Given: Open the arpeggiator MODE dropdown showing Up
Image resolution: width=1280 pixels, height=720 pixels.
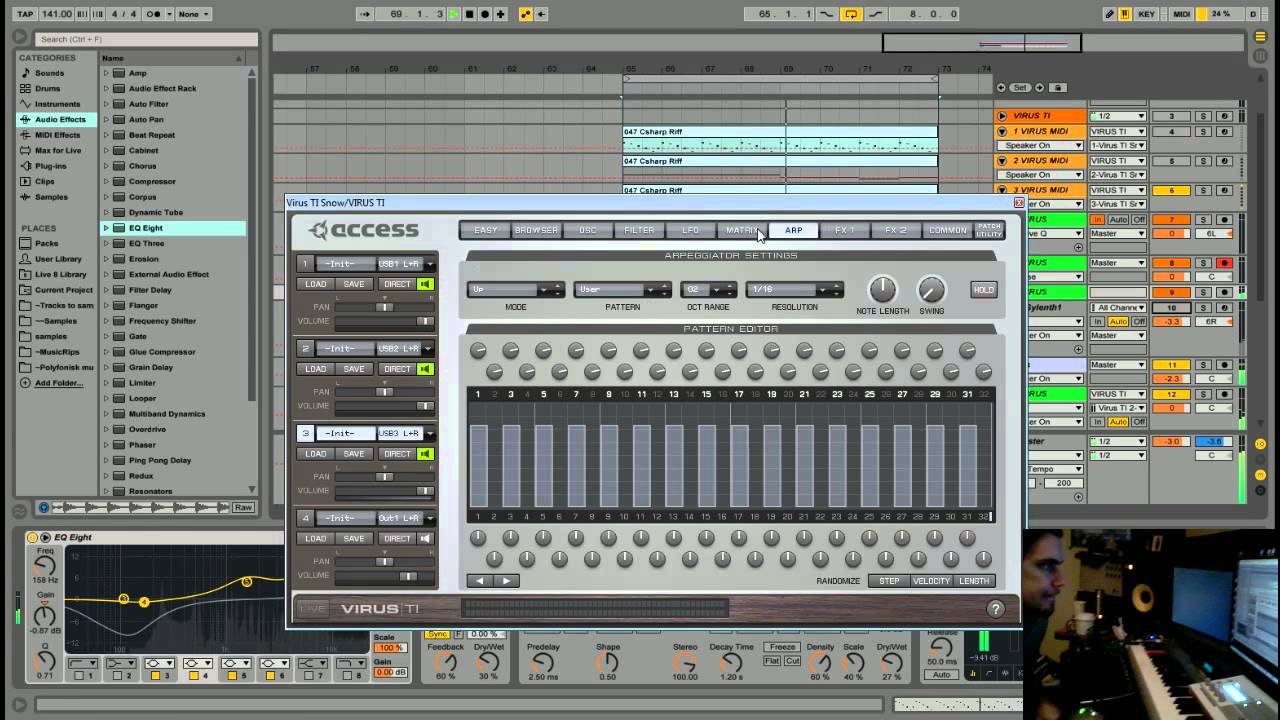Looking at the screenshot, I should 515,290.
